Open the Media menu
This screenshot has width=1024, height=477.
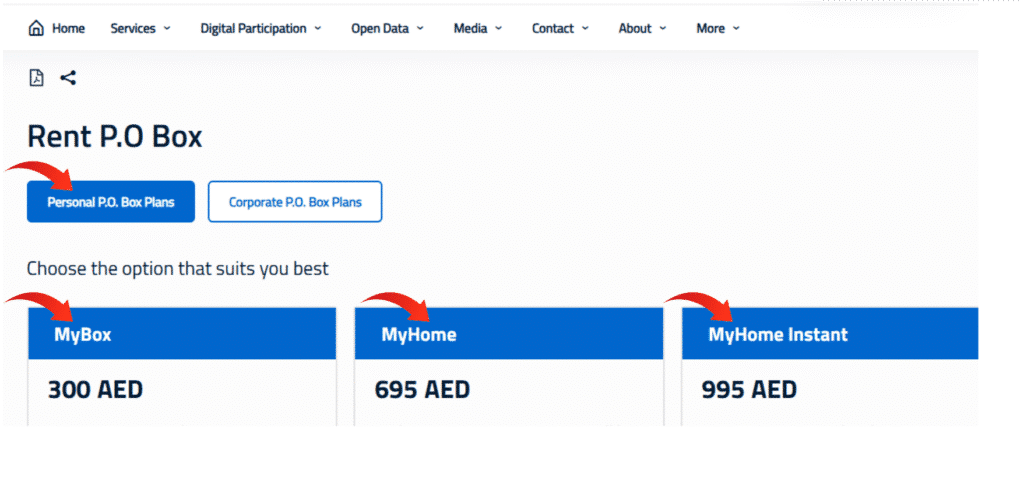(x=470, y=28)
